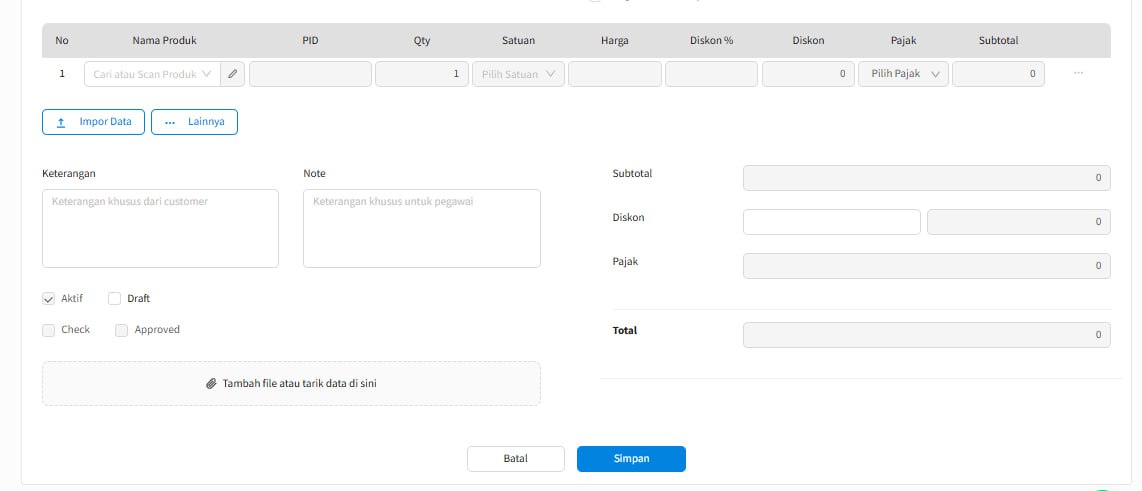Click the summary Diskon amount field showing 0
Image resolution: width=1142 pixels, height=491 pixels.
click(1019, 222)
